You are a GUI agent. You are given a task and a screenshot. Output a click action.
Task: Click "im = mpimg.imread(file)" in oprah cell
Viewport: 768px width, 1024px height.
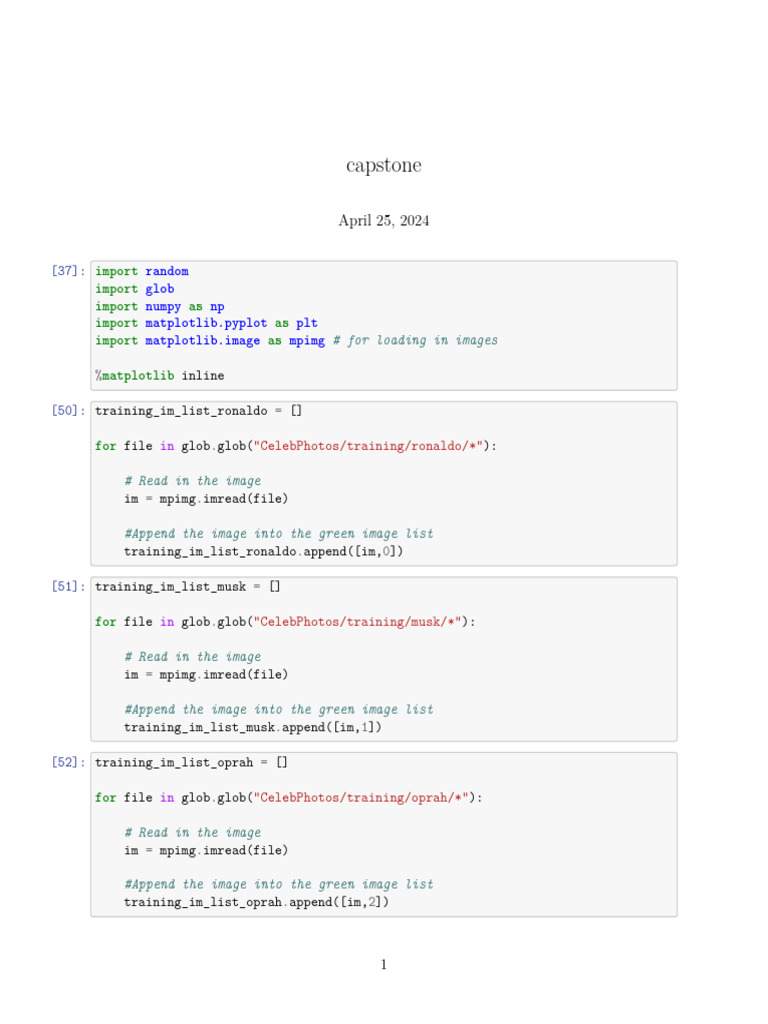coord(206,850)
